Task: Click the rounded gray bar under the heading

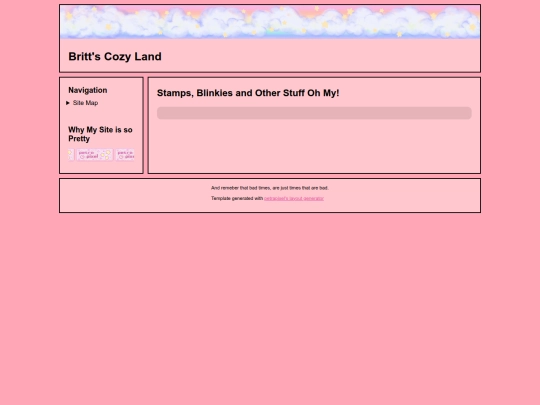Action: (314, 113)
